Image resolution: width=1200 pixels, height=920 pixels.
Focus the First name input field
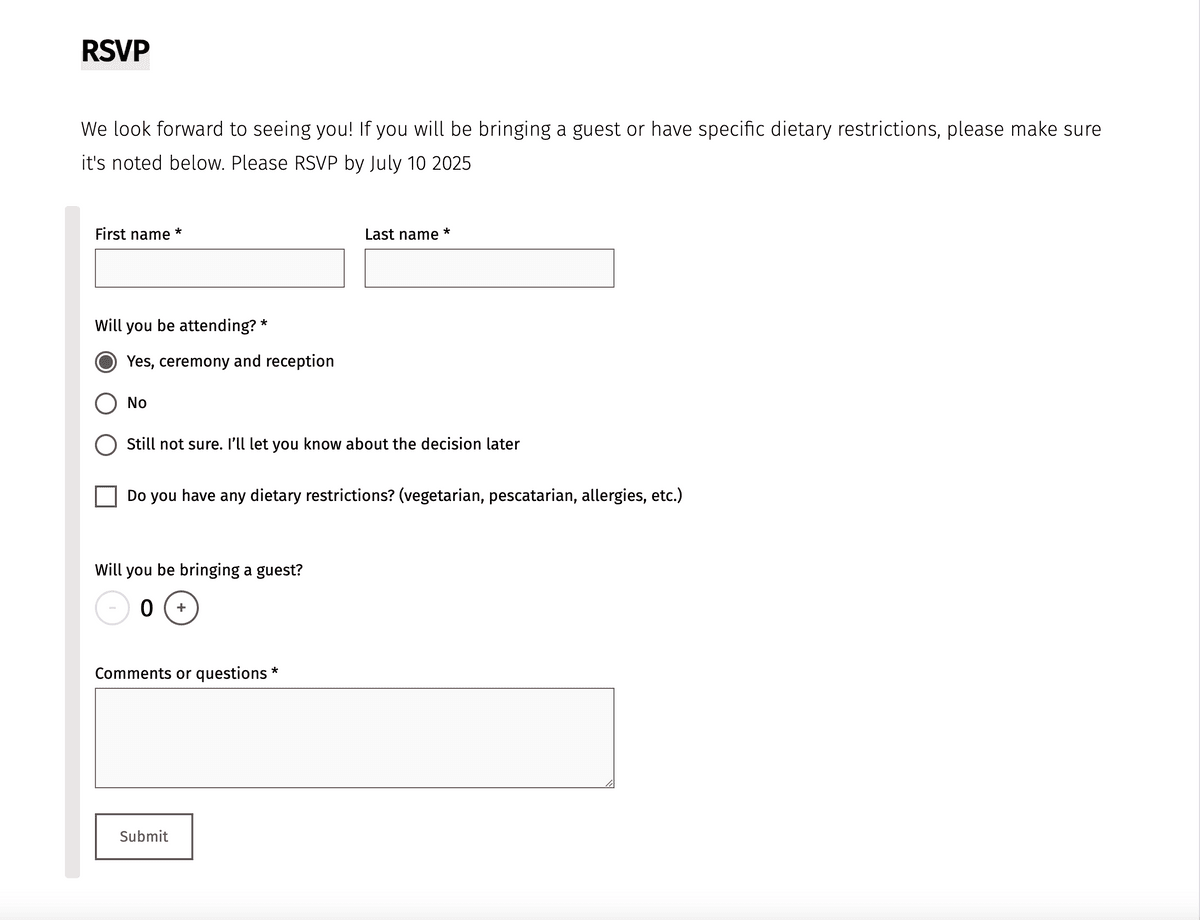[x=219, y=268]
